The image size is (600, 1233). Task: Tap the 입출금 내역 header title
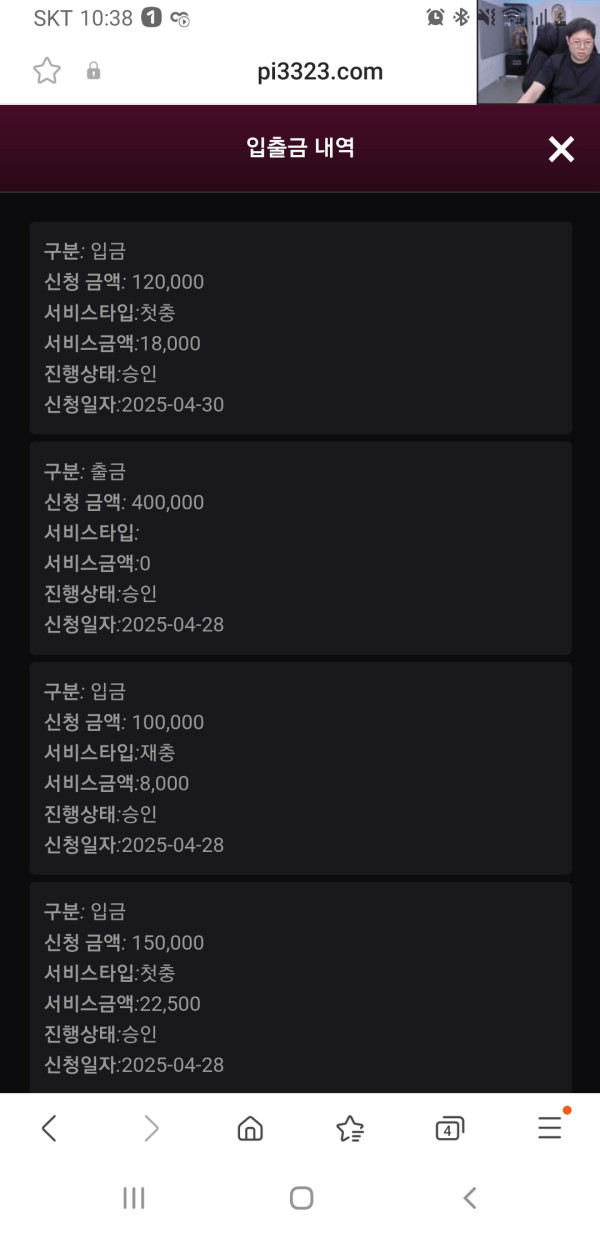300,149
